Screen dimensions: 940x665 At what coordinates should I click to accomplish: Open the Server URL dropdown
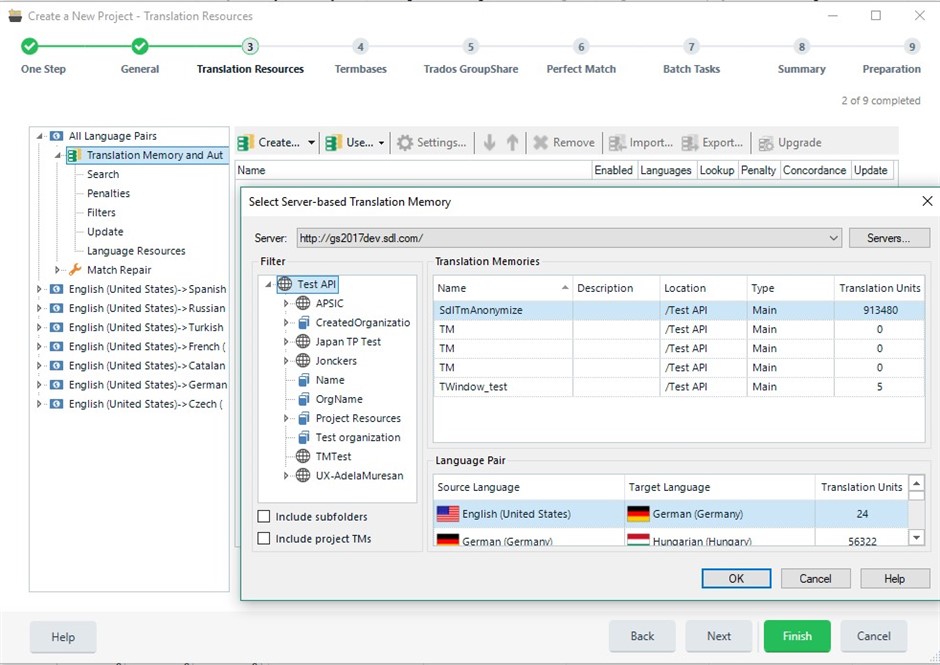tap(833, 238)
